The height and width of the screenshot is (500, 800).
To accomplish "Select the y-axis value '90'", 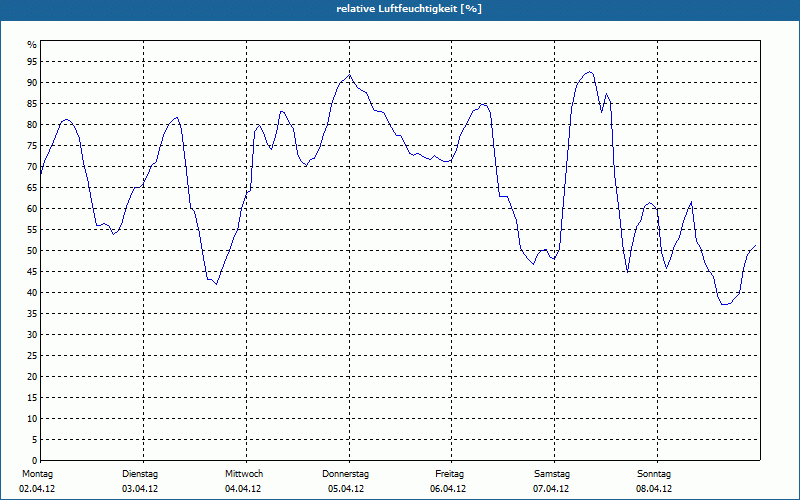I will click(x=32, y=83).
